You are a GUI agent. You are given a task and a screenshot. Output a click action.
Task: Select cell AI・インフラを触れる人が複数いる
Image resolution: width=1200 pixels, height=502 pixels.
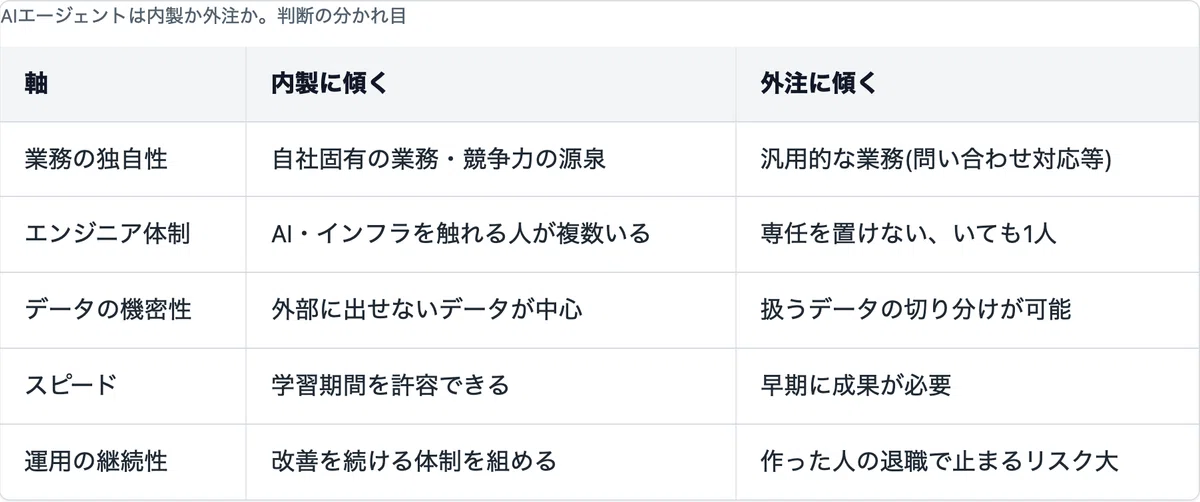(x=461, y=235)
